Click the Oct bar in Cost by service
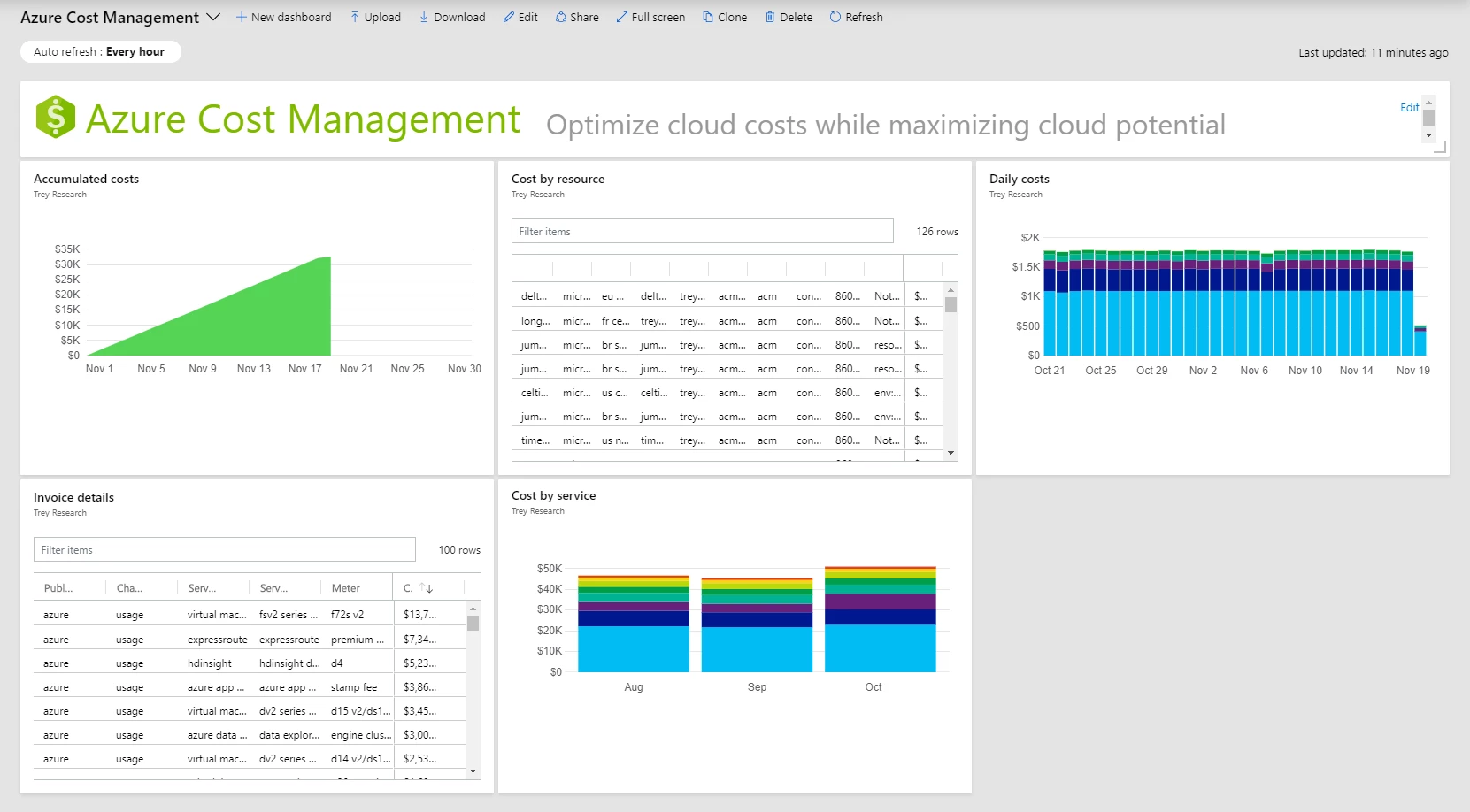The image size is (1470, 812). (881, 619)
